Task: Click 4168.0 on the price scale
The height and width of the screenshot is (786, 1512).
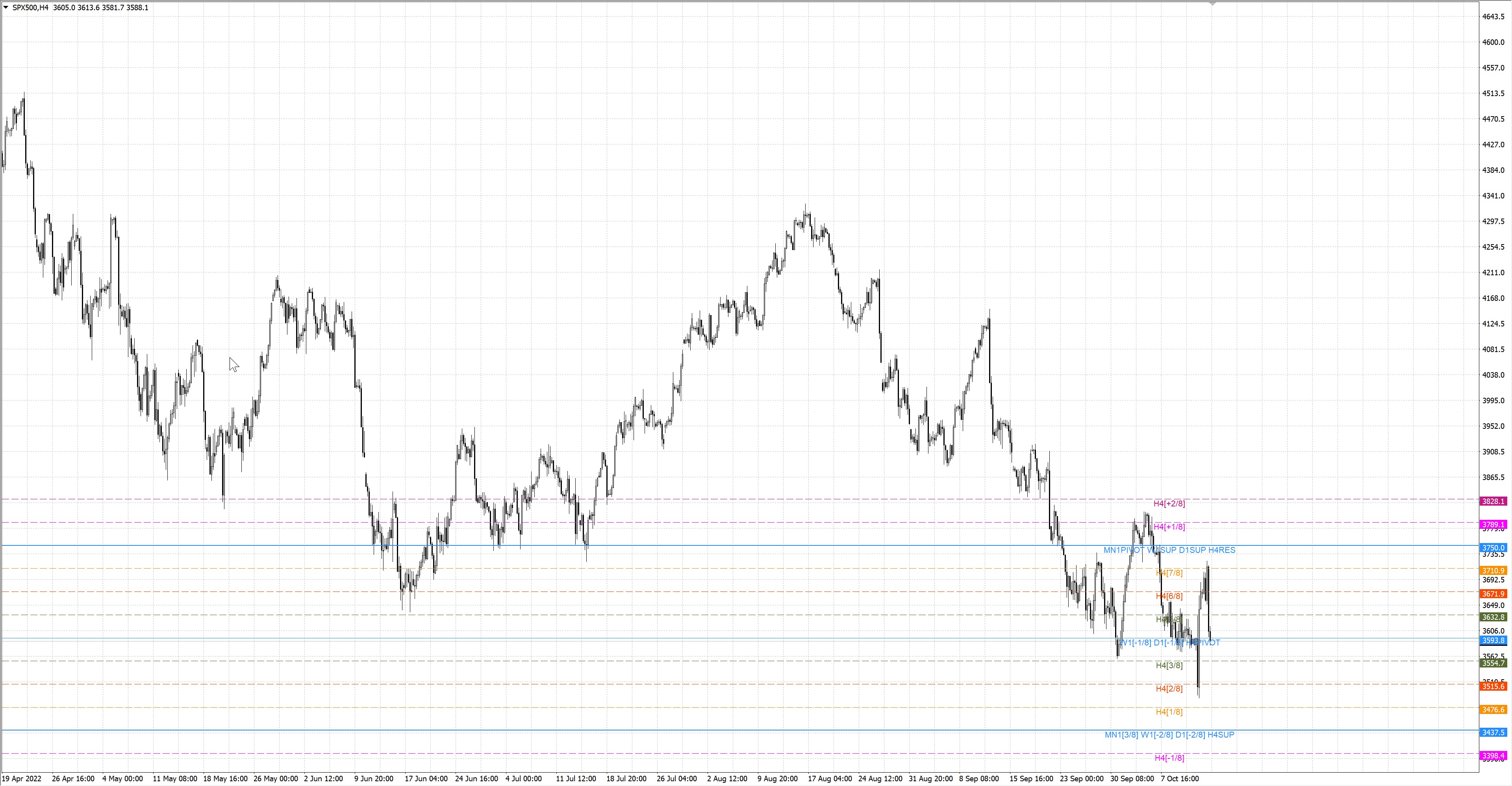Action: 1493,298
